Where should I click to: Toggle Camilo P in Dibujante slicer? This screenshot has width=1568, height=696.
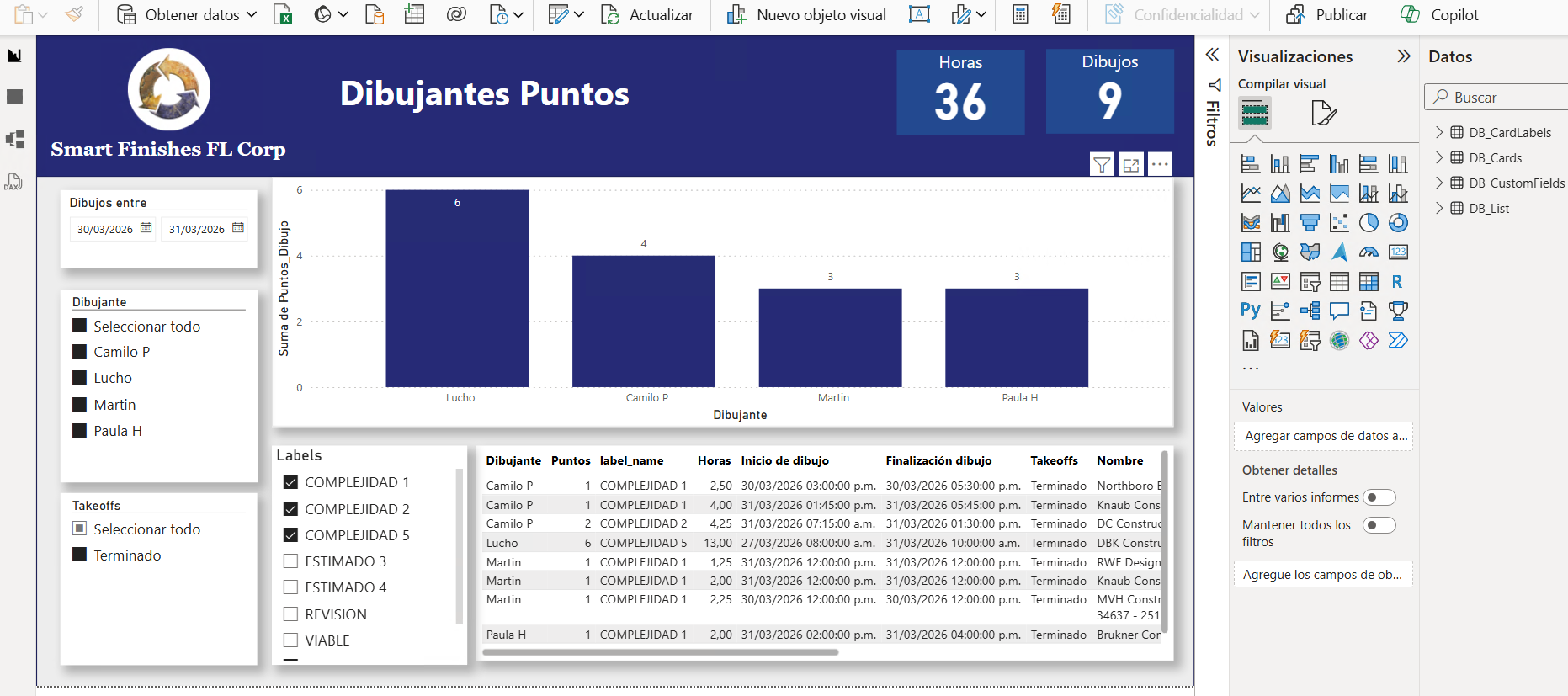(80, 352)
